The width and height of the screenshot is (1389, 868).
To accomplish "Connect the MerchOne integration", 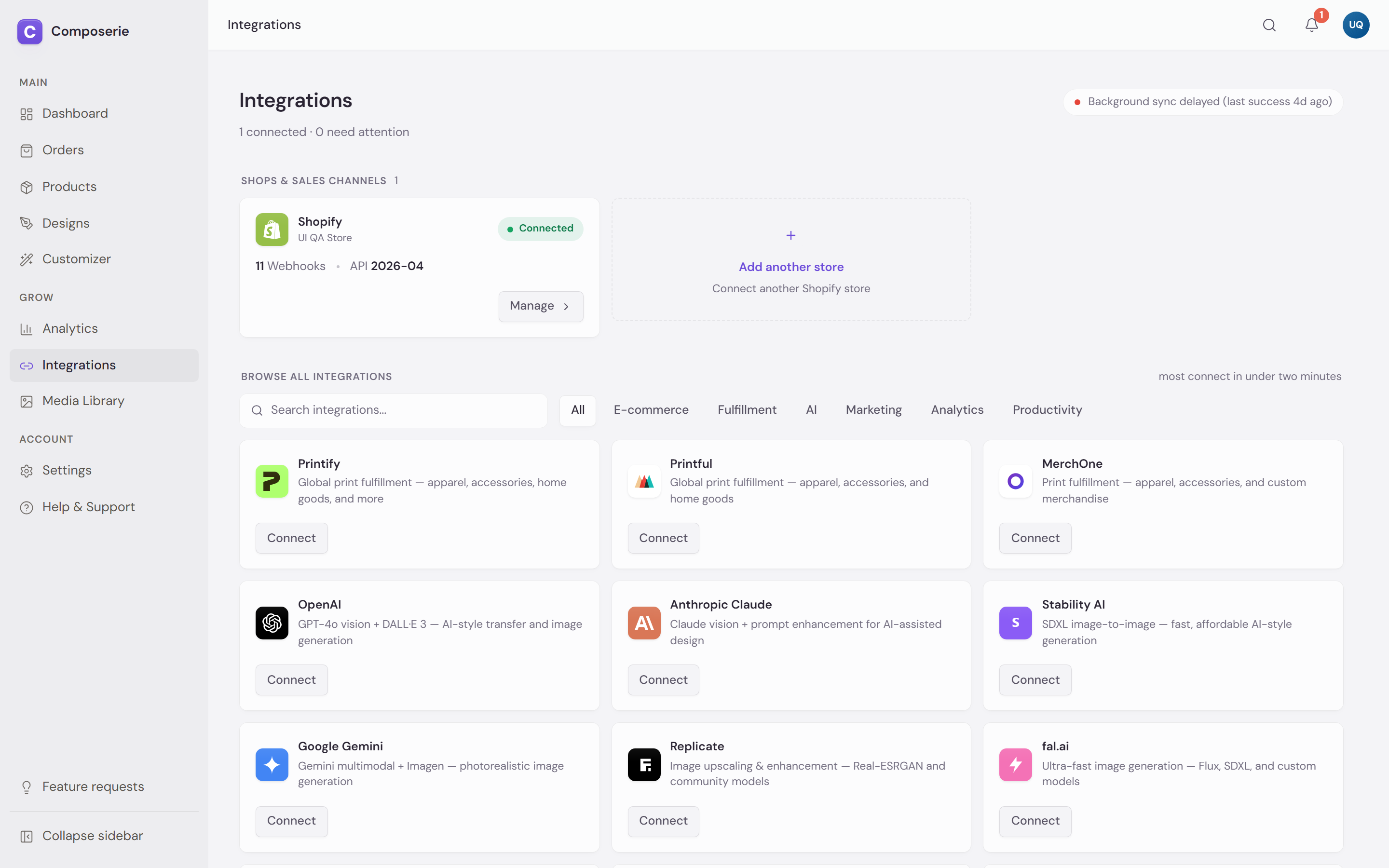I will coord(1035,538).
